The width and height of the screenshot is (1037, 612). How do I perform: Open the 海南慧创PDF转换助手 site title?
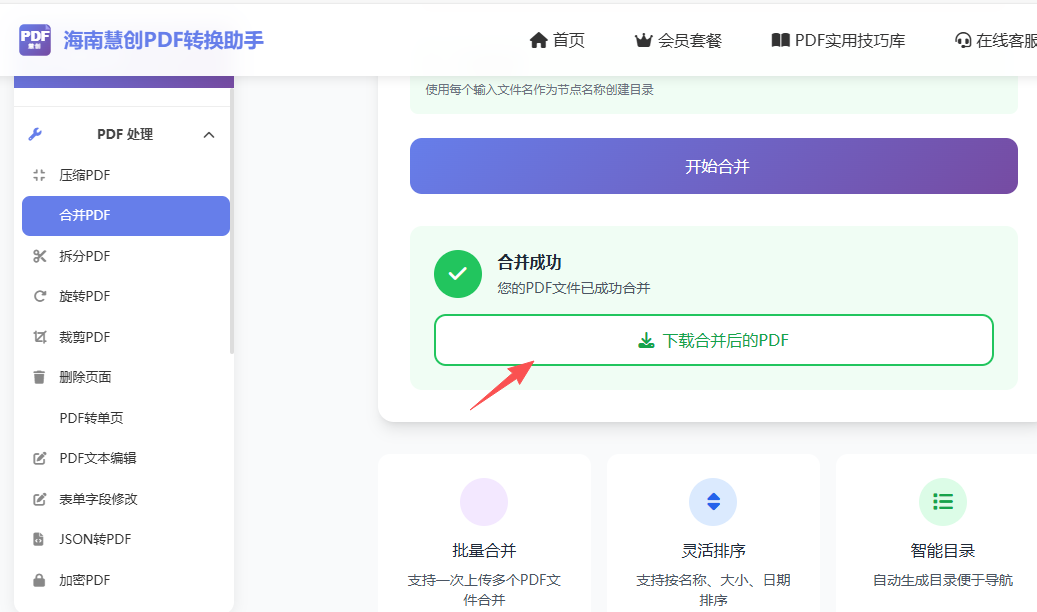tap(163, 40)
